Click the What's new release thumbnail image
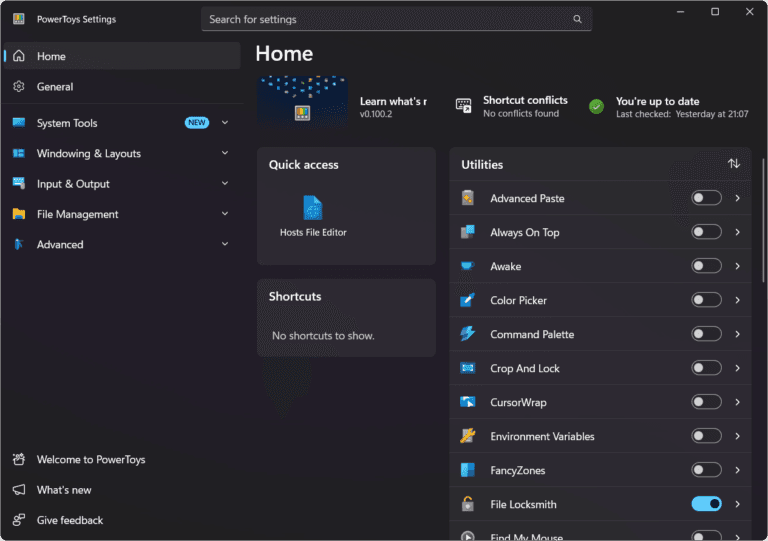 (x=303, y=101)
